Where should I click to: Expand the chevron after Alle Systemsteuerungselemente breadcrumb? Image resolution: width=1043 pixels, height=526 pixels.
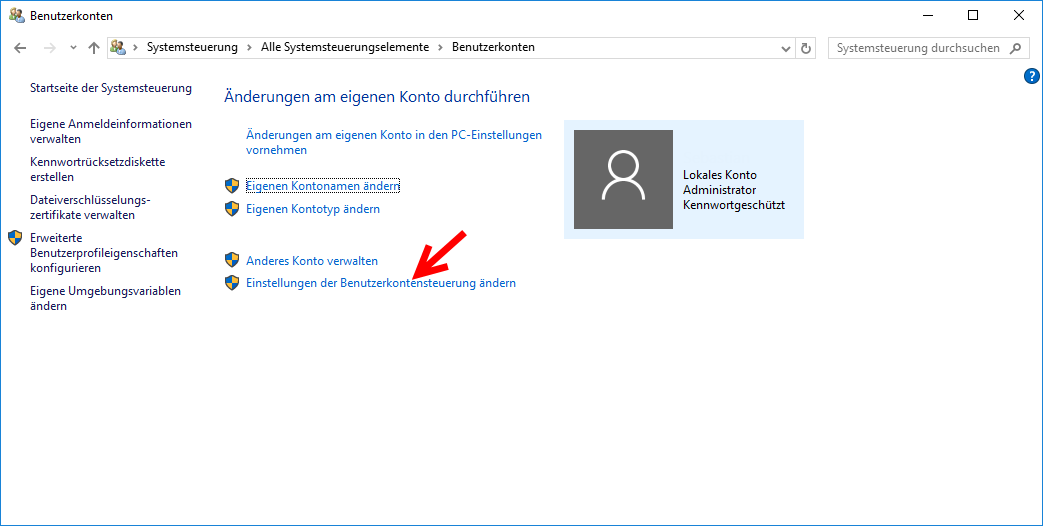pyautogui.click(x=440, y=48)
